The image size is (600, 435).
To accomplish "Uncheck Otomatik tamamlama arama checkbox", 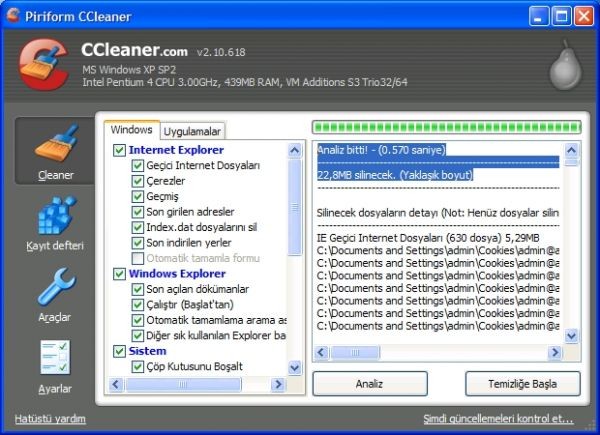I will coord(137,320).
